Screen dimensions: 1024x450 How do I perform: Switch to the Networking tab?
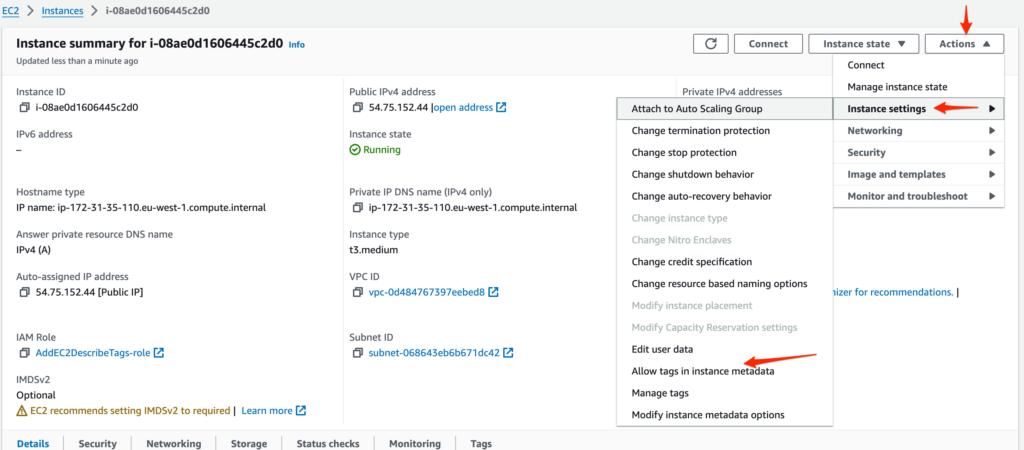(174, 443)
